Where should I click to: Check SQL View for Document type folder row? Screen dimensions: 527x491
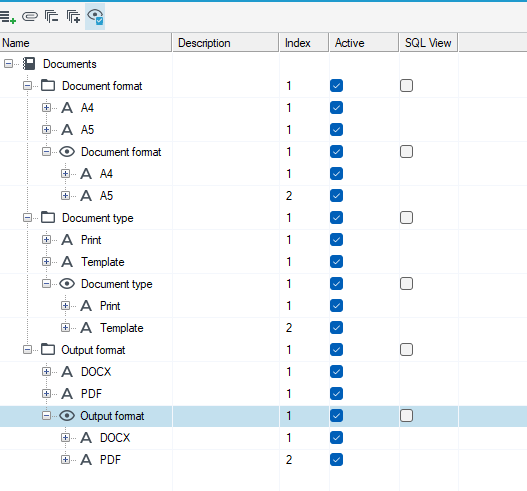(x=406, y=218)
